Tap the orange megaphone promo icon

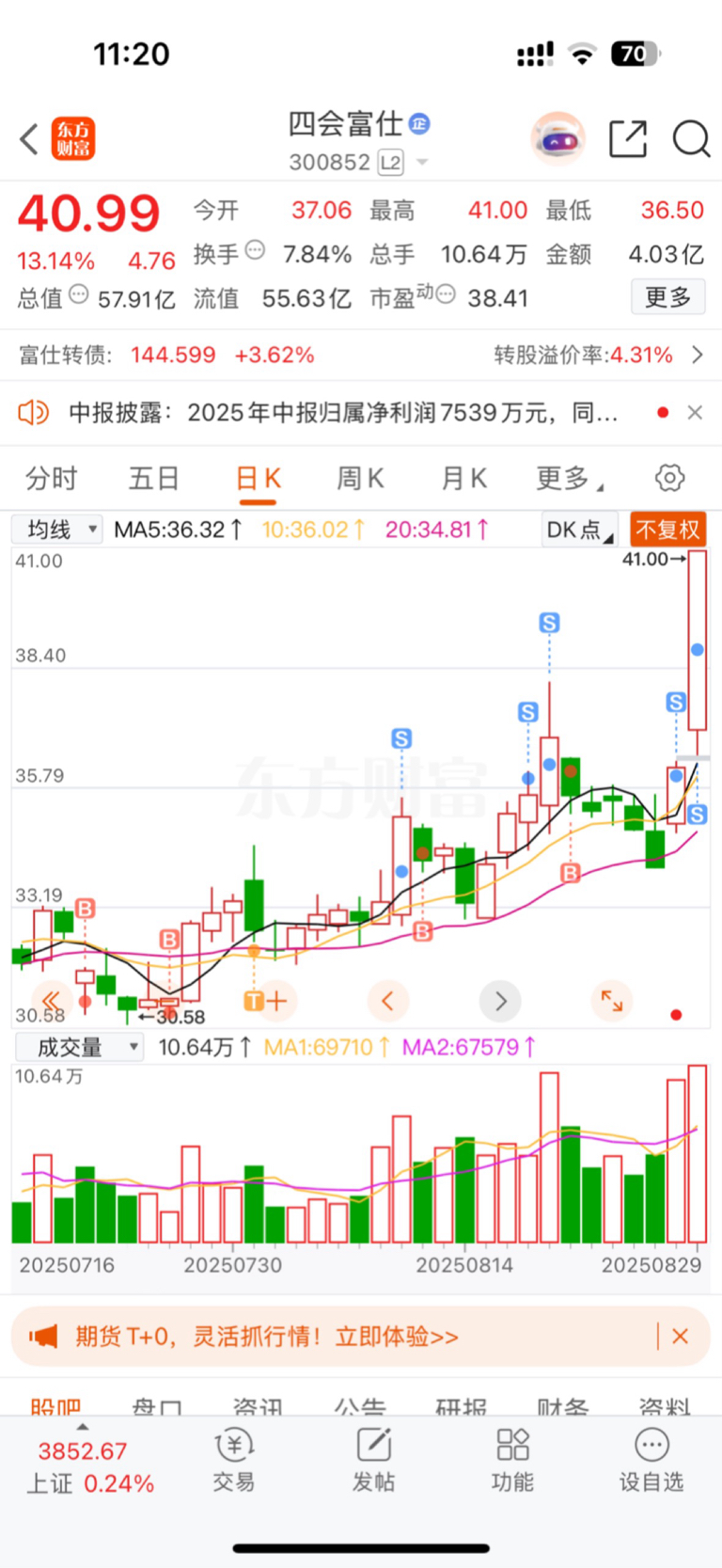[x=43, y=1337]
